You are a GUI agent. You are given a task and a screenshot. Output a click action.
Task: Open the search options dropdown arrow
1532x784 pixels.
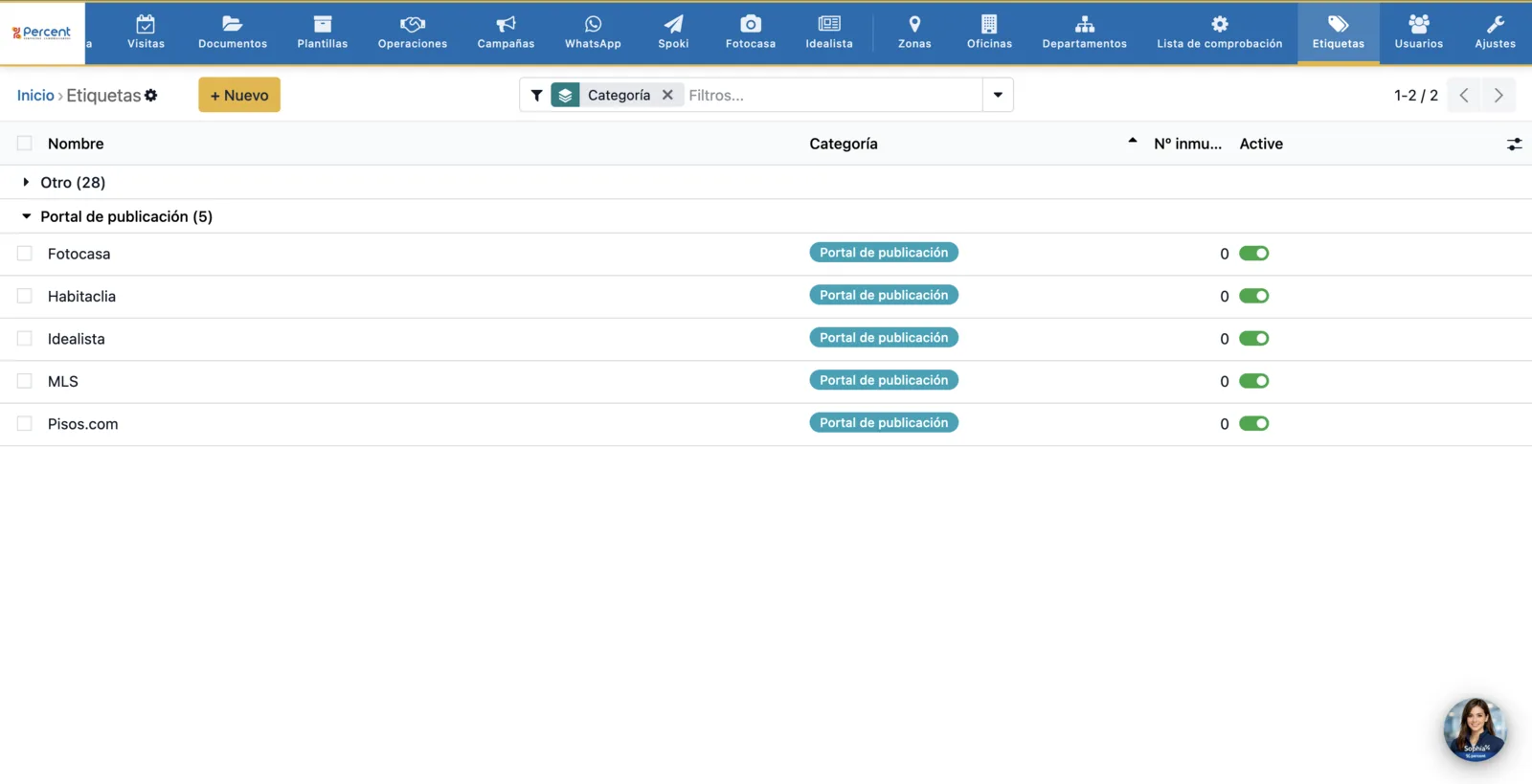[x=998, y=95]
